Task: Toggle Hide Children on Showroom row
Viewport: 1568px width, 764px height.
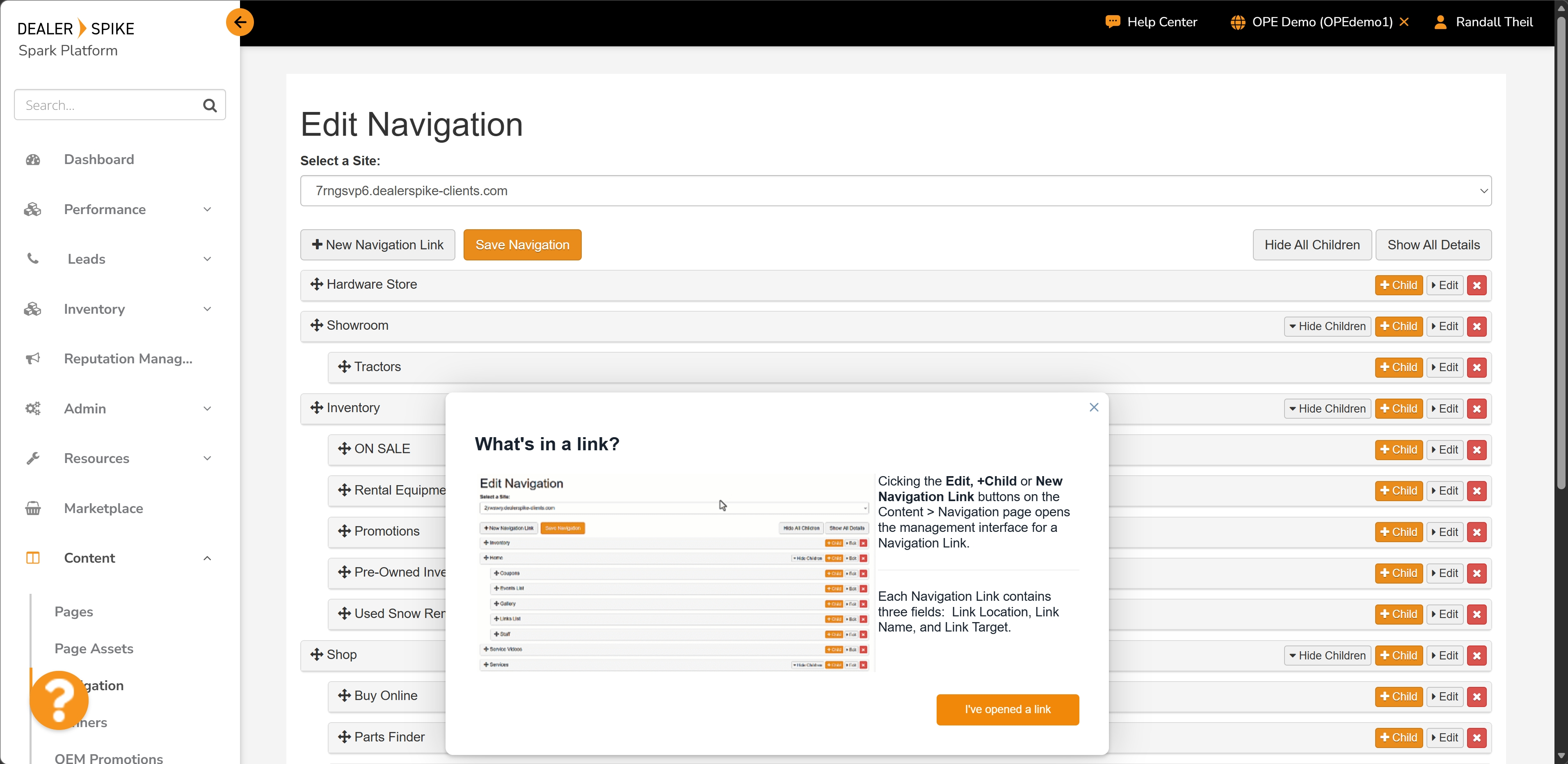Action: coord(1327,327)
